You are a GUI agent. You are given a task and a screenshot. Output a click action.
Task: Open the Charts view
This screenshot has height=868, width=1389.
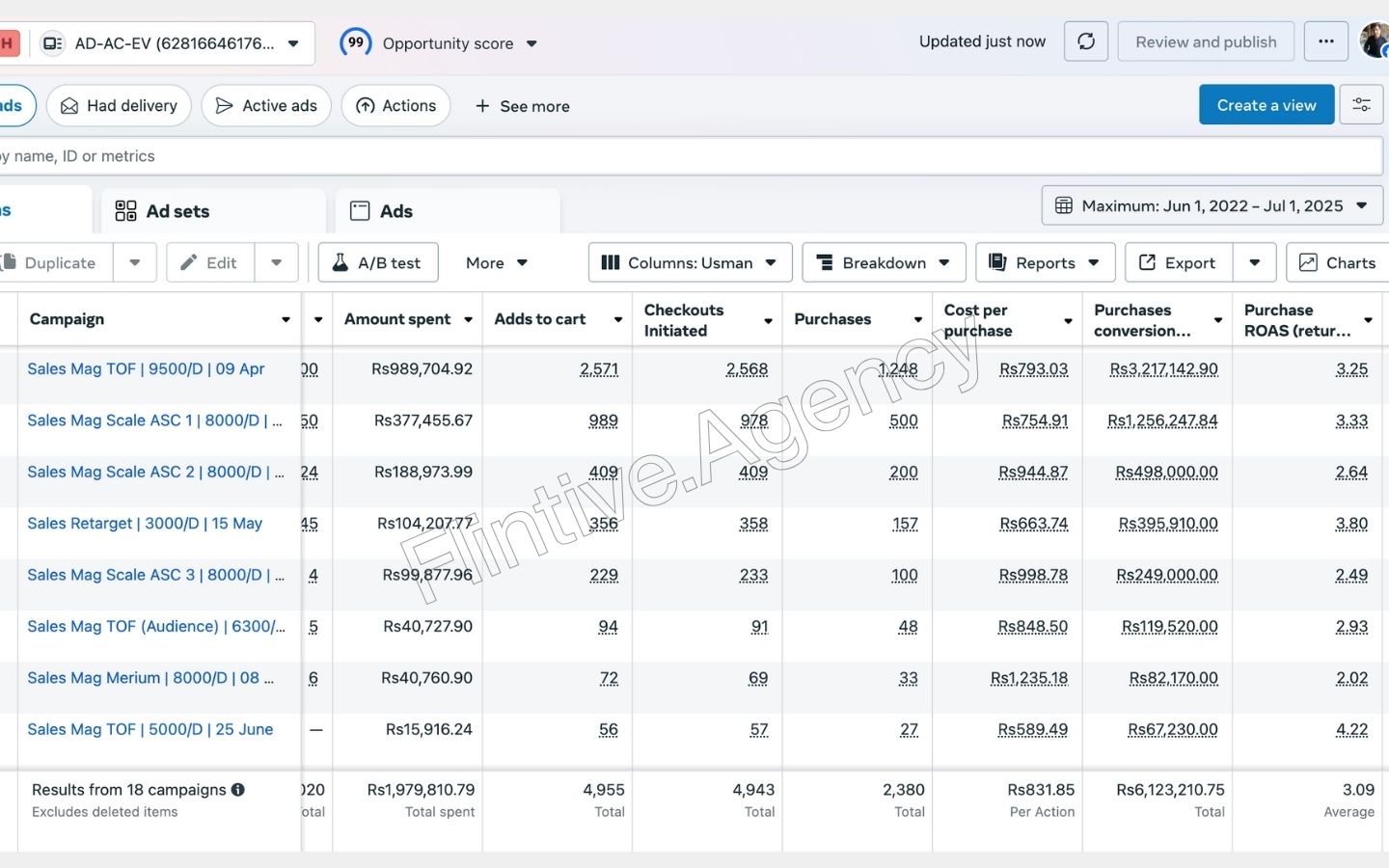[1337, 262]
